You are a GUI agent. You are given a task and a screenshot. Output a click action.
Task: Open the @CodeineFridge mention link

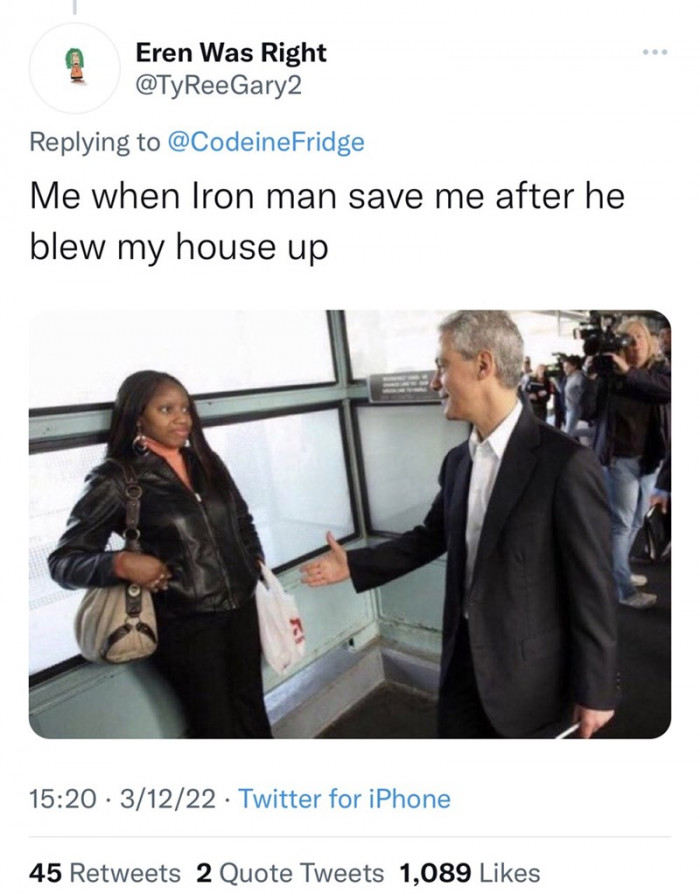[x=265, y=141]
